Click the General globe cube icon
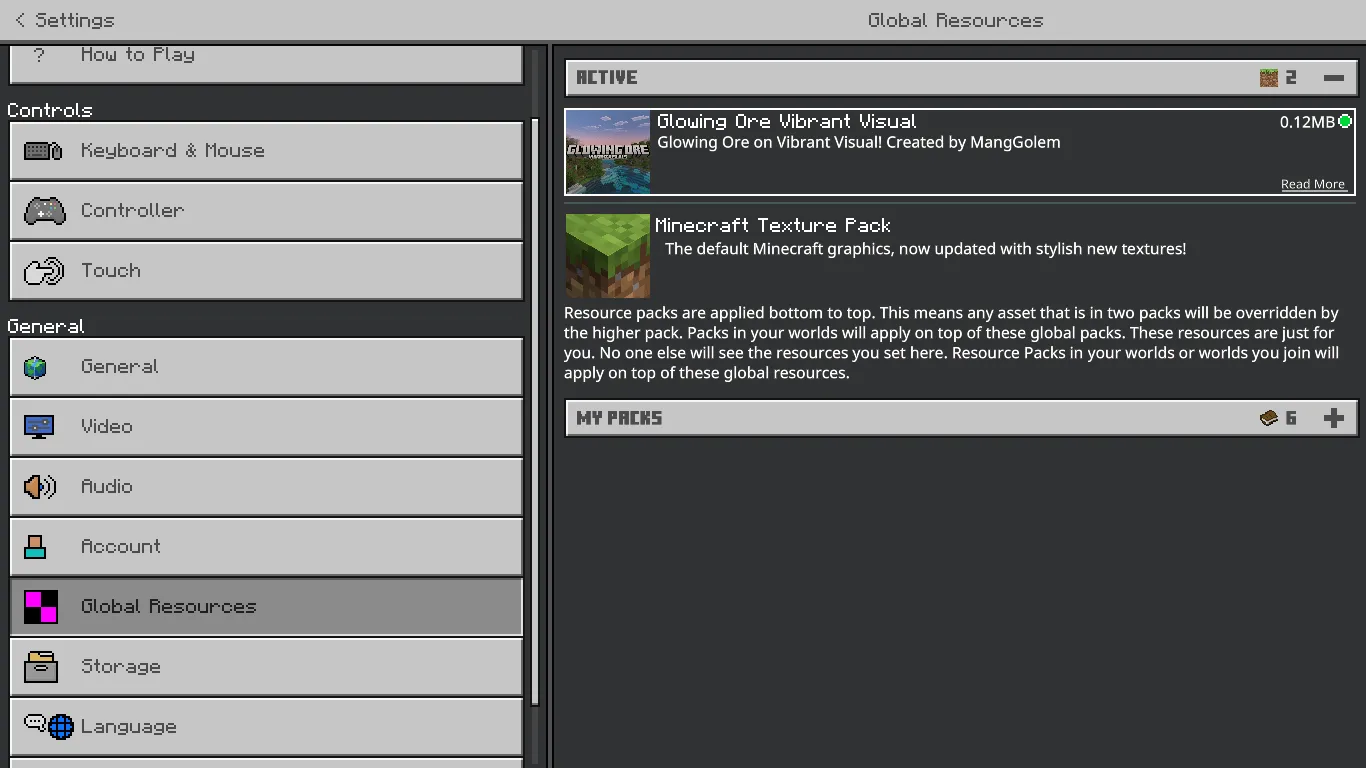 pos(36,367)
